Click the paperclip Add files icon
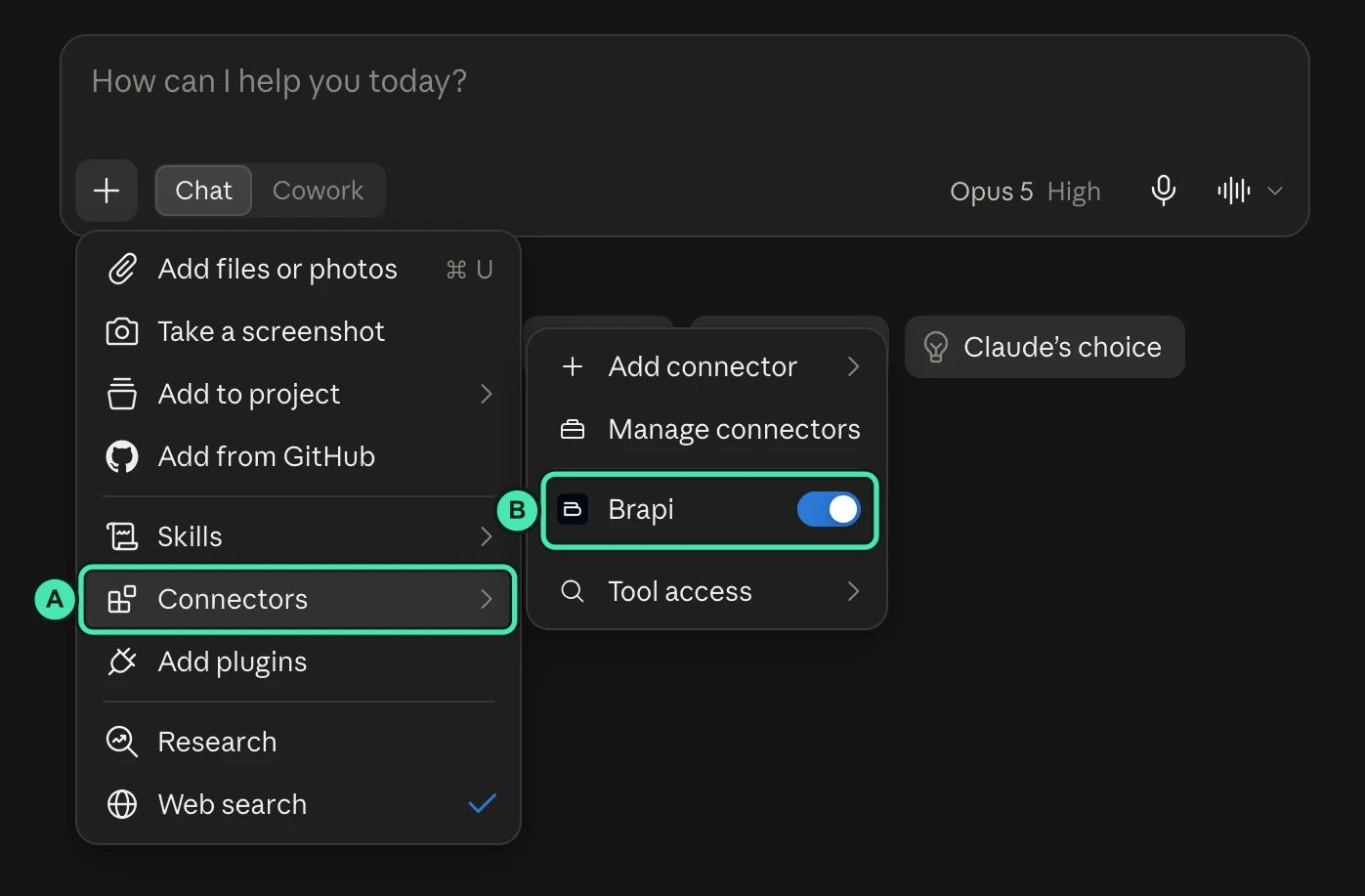The image size is (1365, 896). [x=122, y=269]
